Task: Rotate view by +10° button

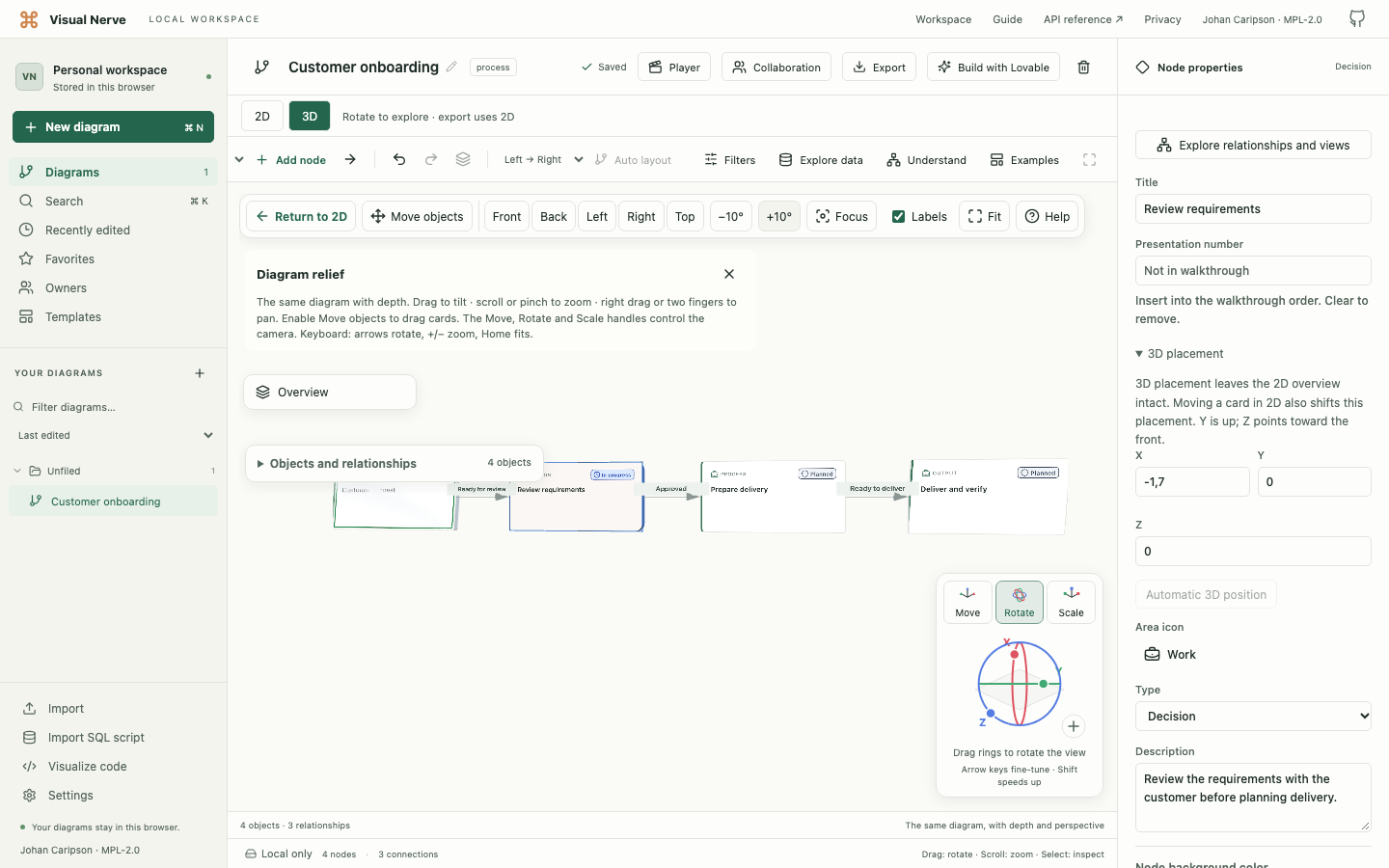Action: pyautogui.click(x=779, y=217)
